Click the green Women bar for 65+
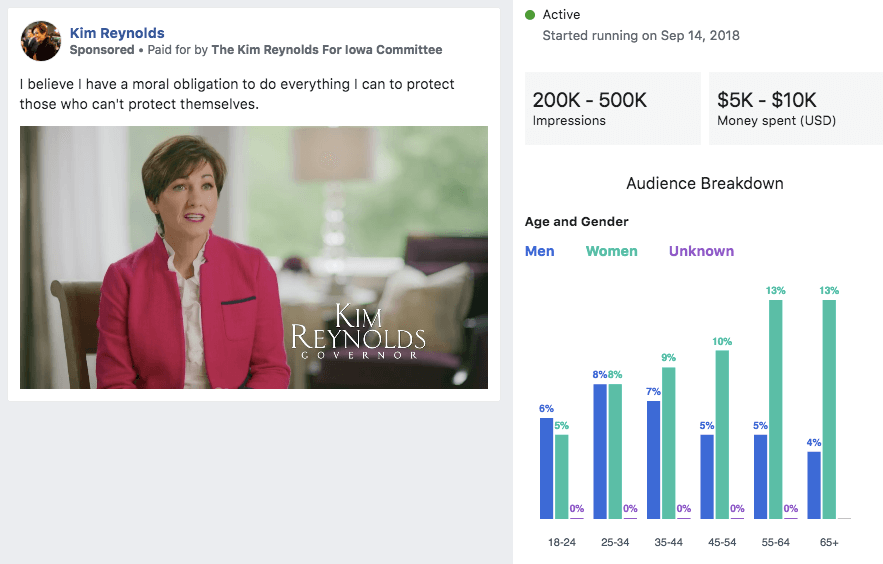The height and width of the screenshot is (564, 883). (x=829, y=409)
